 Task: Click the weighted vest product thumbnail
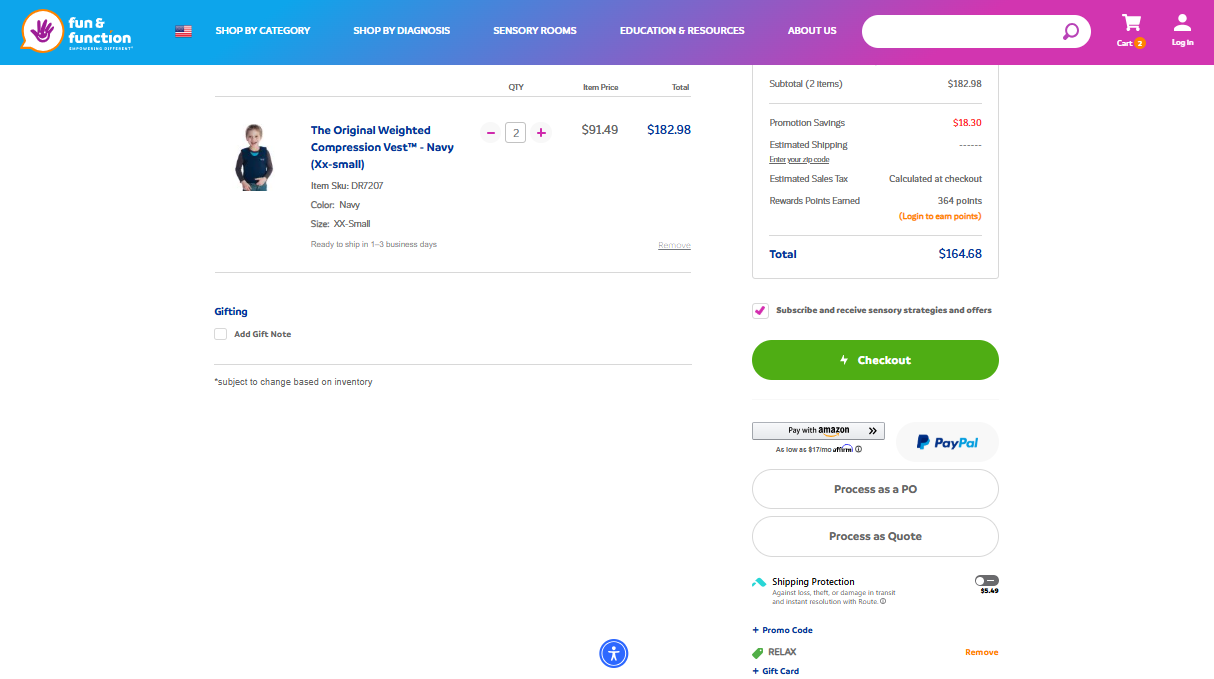tap(253, 157)
